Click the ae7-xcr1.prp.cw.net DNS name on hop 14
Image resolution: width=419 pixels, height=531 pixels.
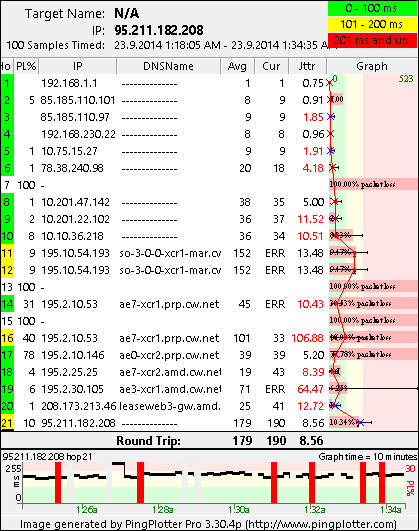coord(169,304)
